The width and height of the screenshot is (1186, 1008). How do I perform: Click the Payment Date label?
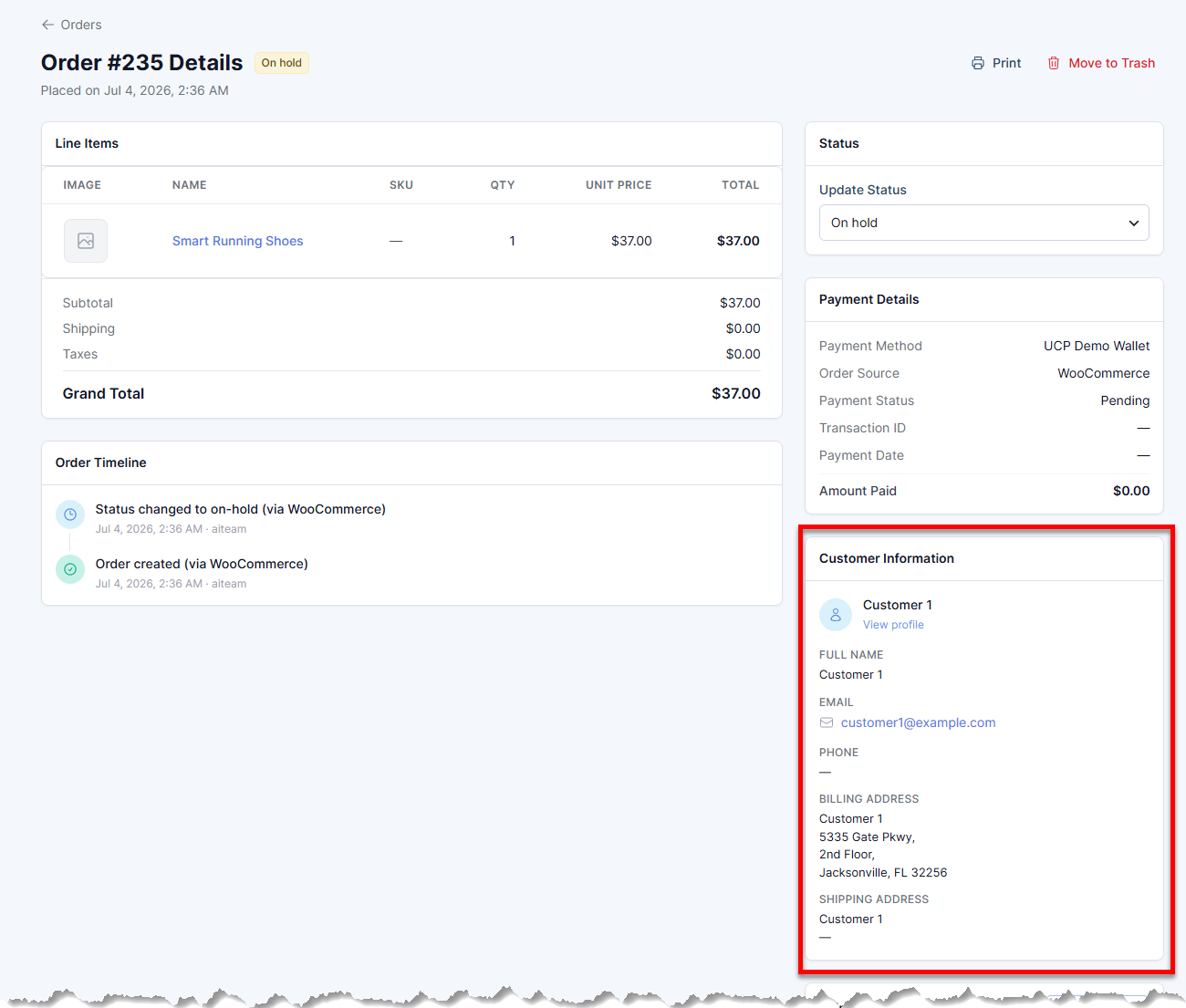pyautogui.click(x=861, y=455)
